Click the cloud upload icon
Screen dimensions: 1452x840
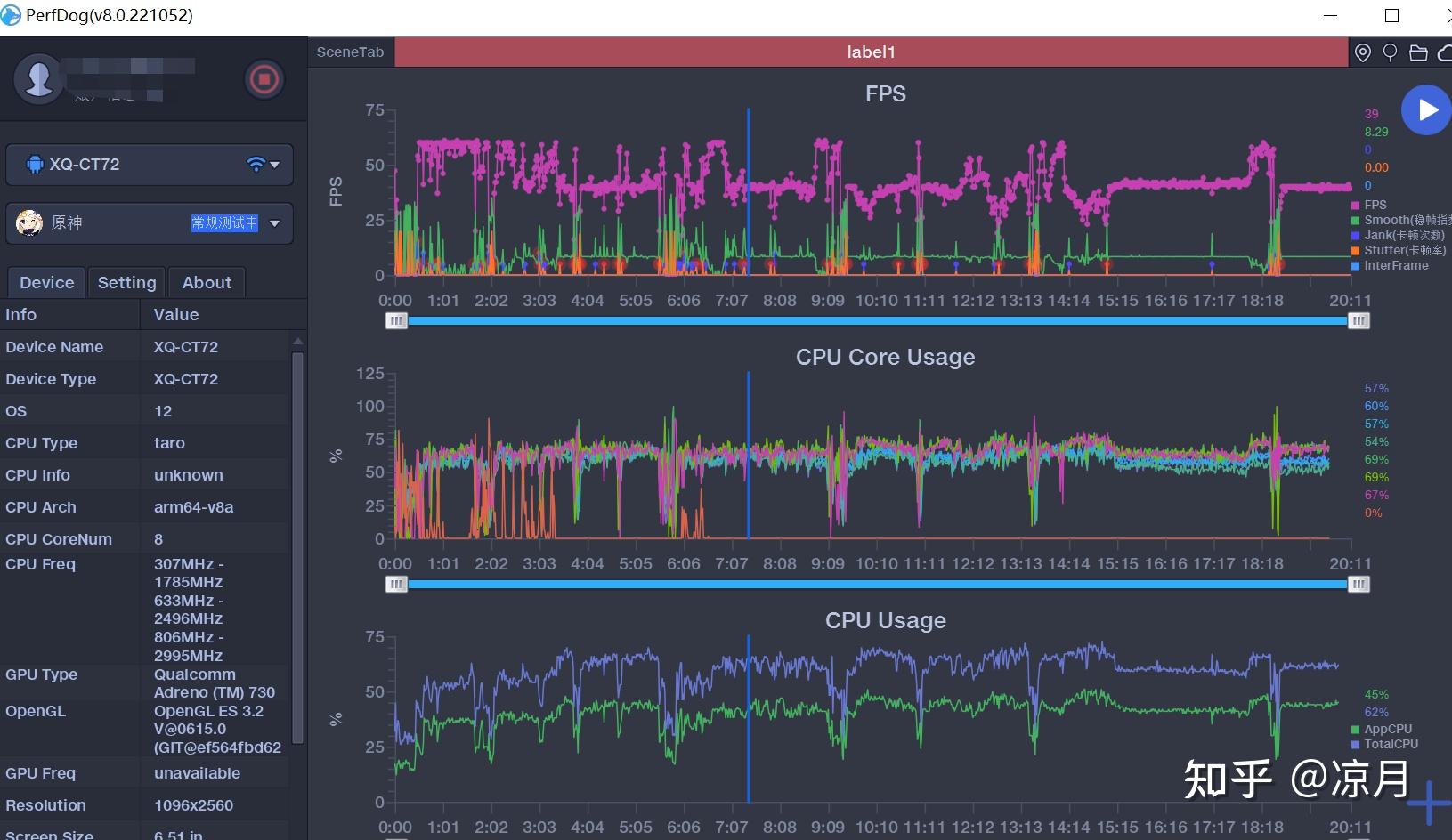(1445, 52)
